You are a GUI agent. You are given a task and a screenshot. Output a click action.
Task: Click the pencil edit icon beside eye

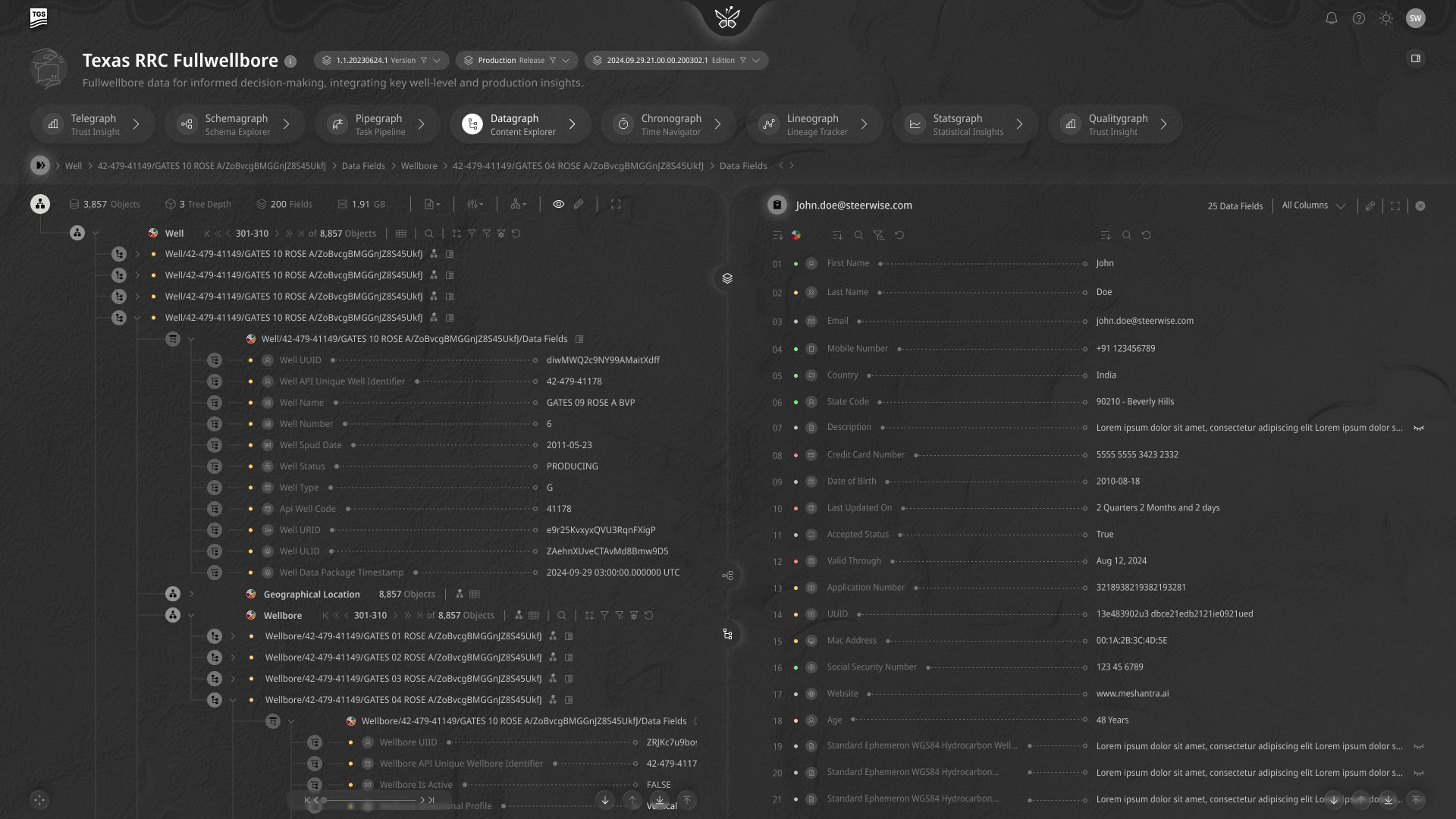coord(579,204)
